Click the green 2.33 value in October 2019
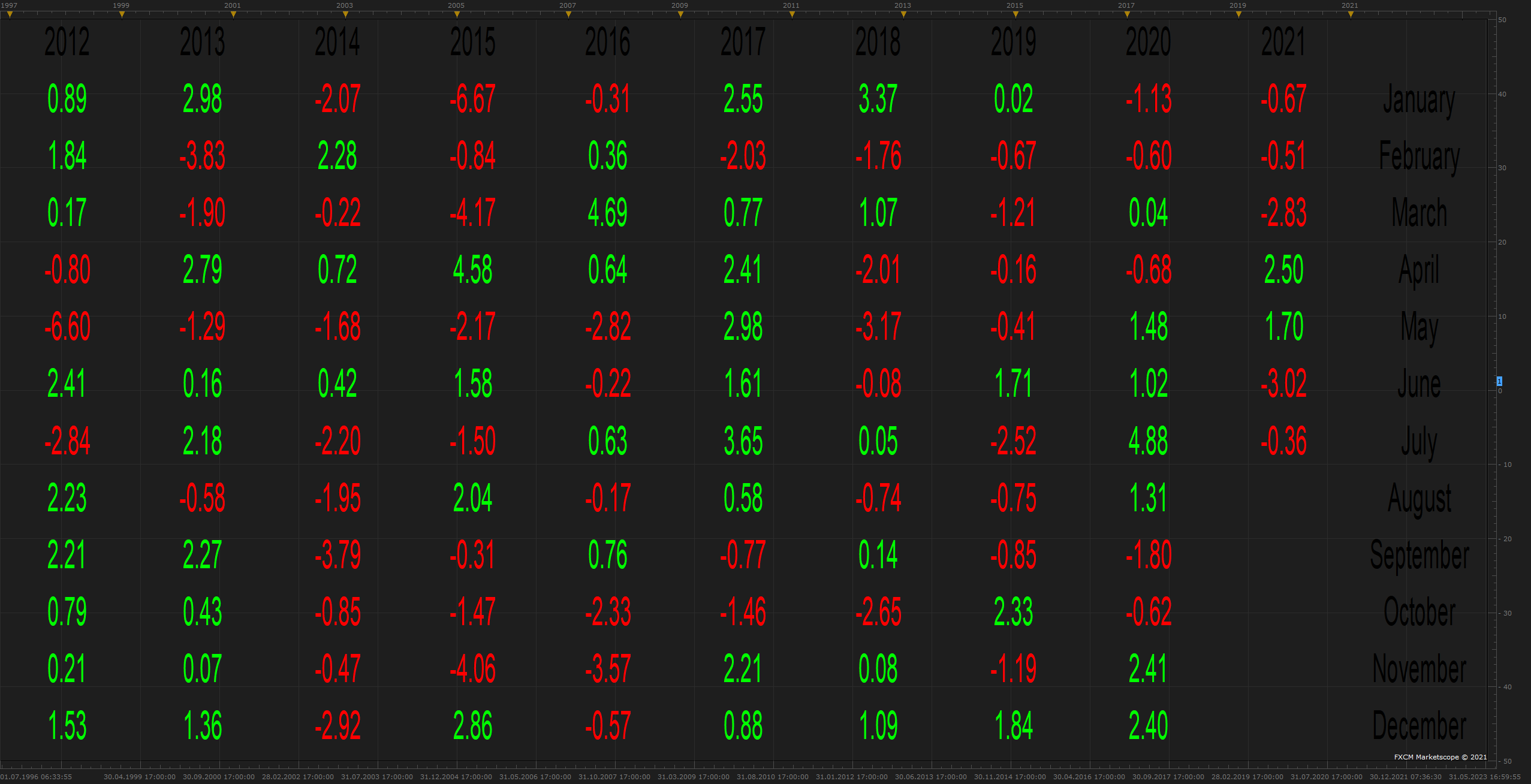 tap(1014, 612)
